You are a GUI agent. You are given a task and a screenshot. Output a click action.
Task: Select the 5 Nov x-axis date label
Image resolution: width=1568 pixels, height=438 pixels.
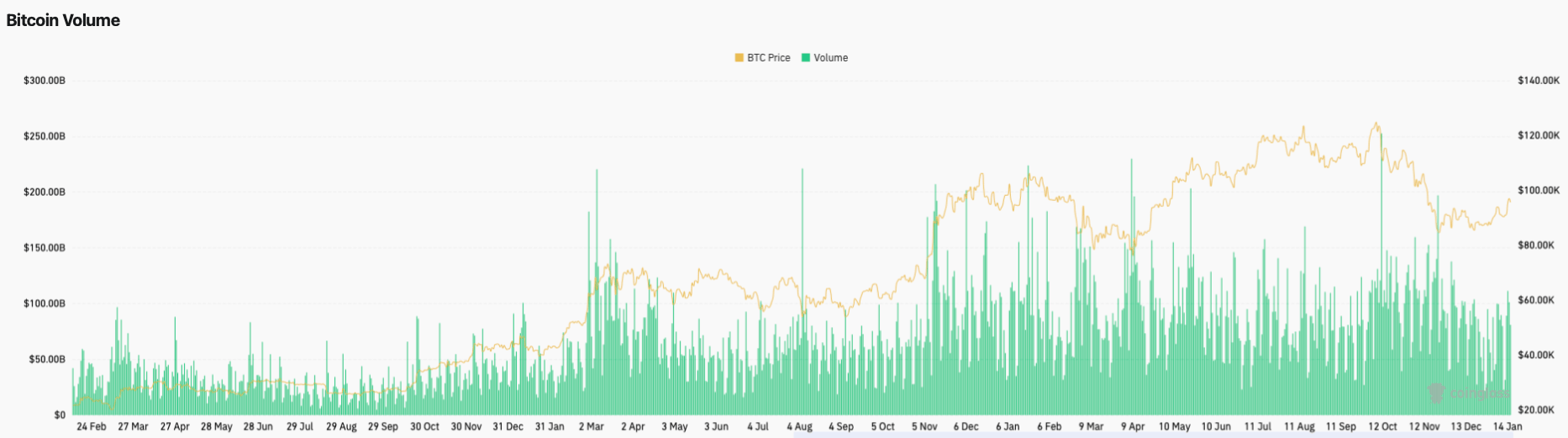click(x=924, y=426)
